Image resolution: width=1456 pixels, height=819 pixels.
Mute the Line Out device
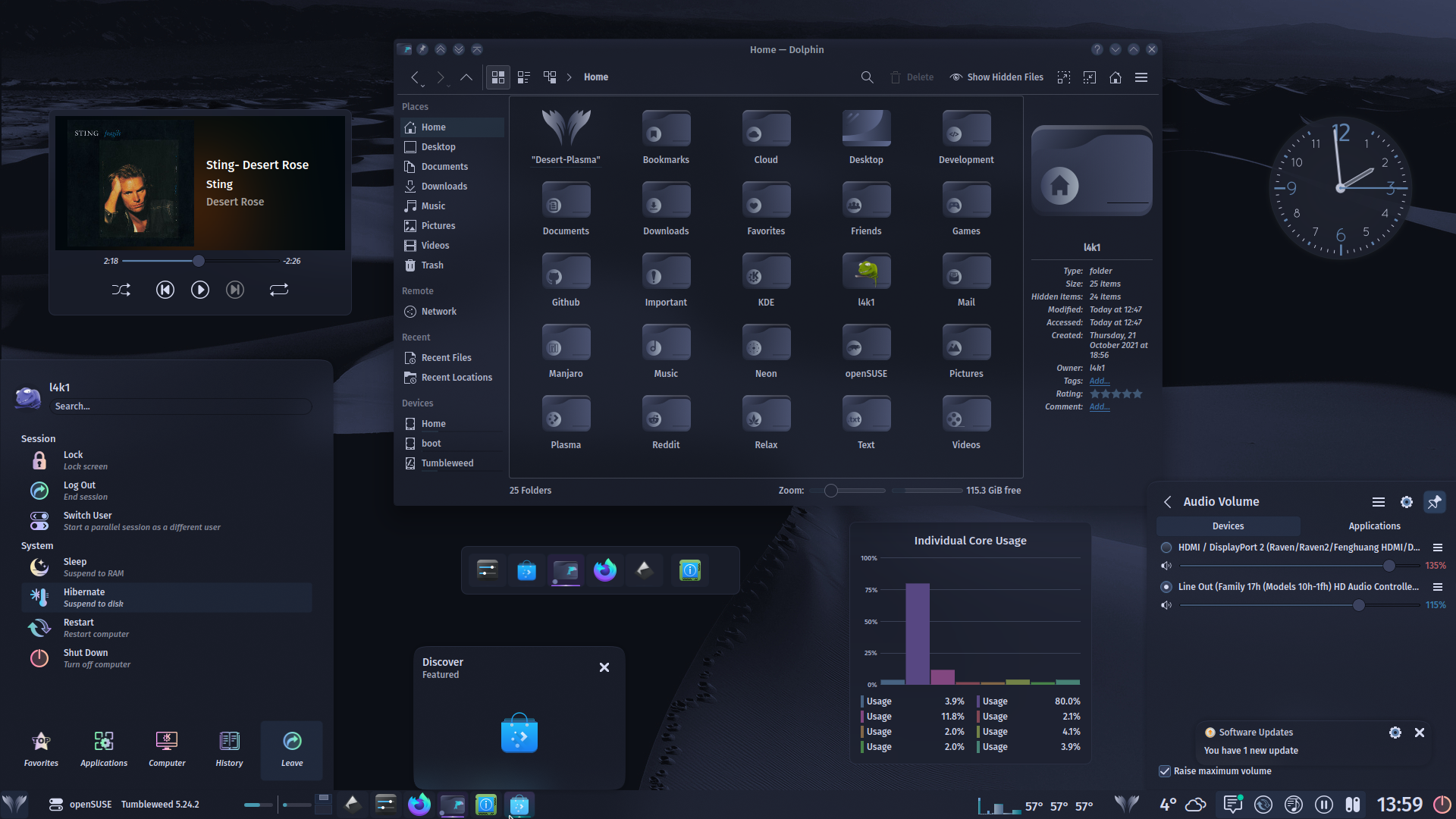(1166, 605)
